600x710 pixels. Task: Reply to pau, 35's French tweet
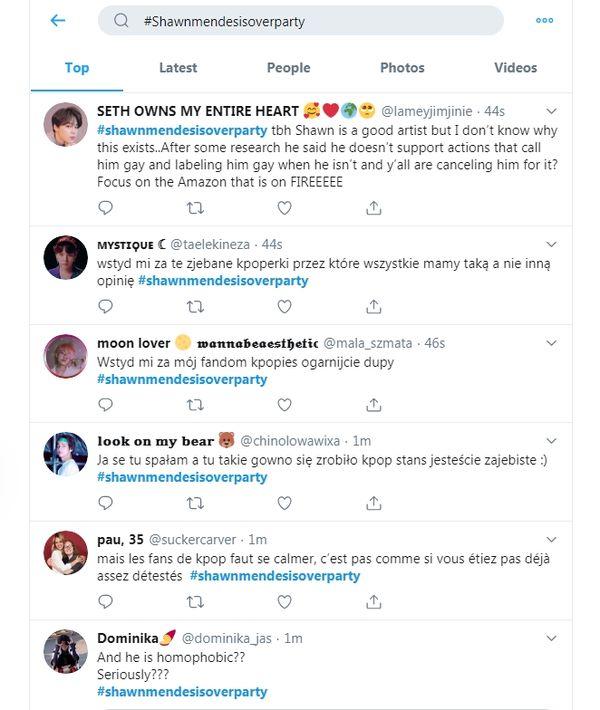coord(106,602)
